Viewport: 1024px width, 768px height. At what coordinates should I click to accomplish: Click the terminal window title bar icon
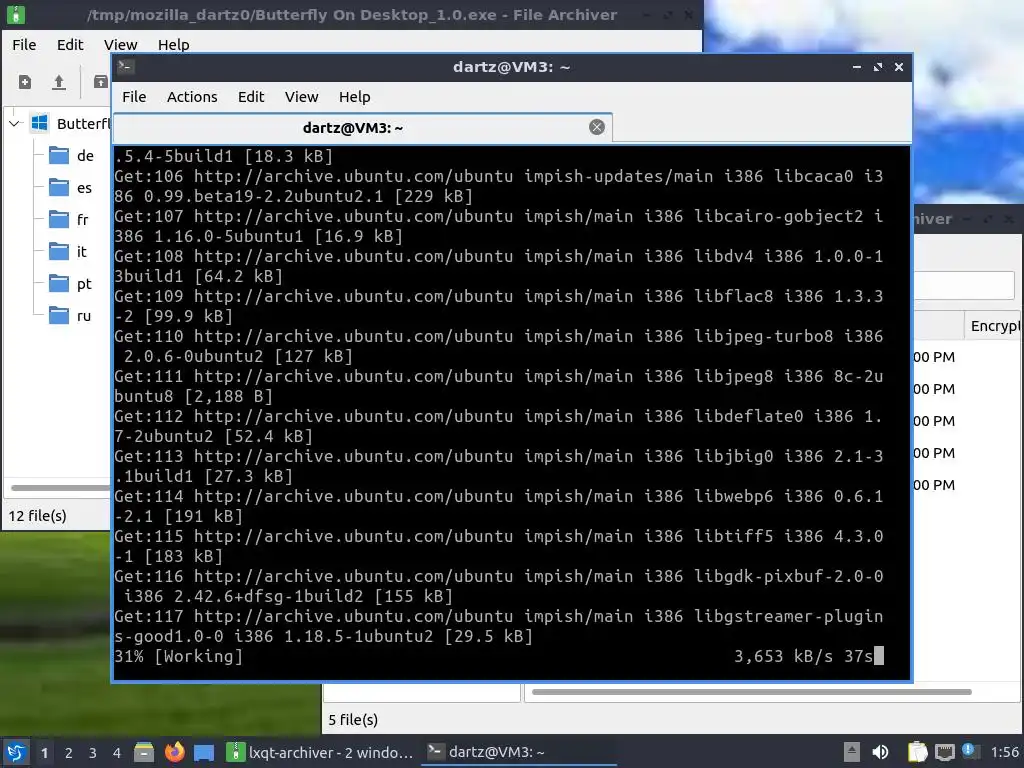click(127, 67)
